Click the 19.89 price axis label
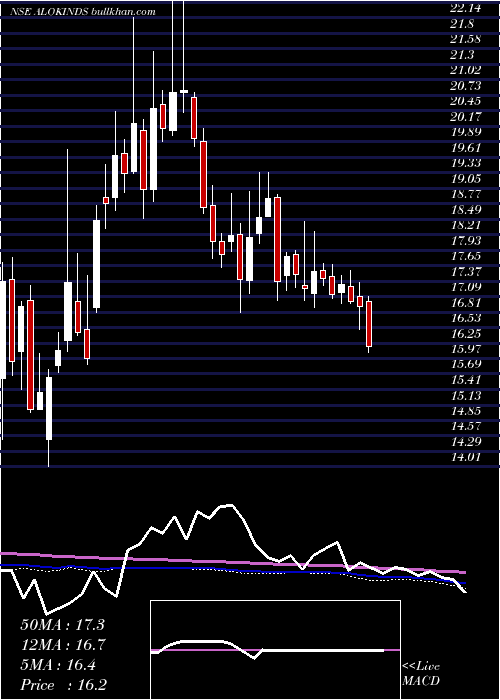Screen dimensions: 500x700 [466, 132]
